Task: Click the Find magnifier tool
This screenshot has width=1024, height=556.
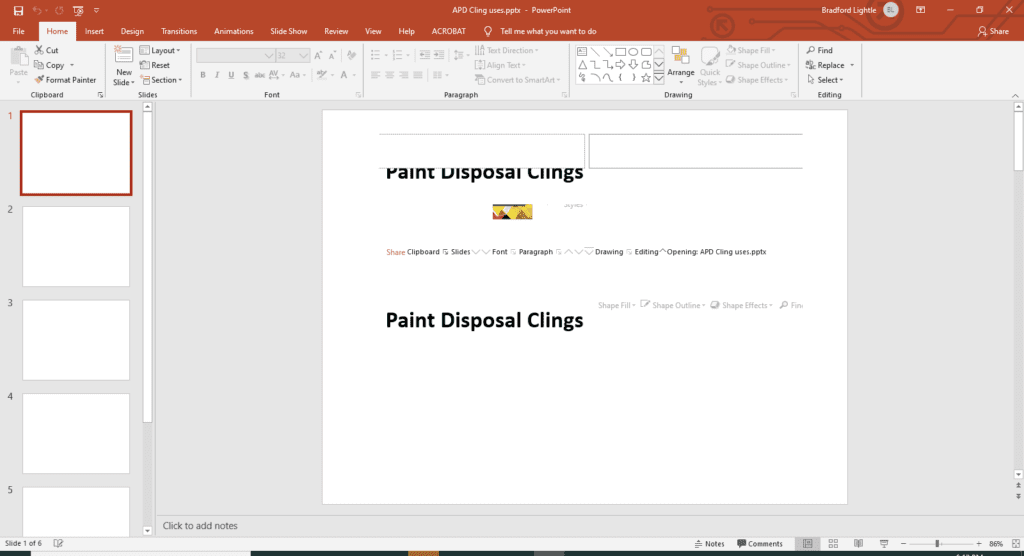Action: 810,50
